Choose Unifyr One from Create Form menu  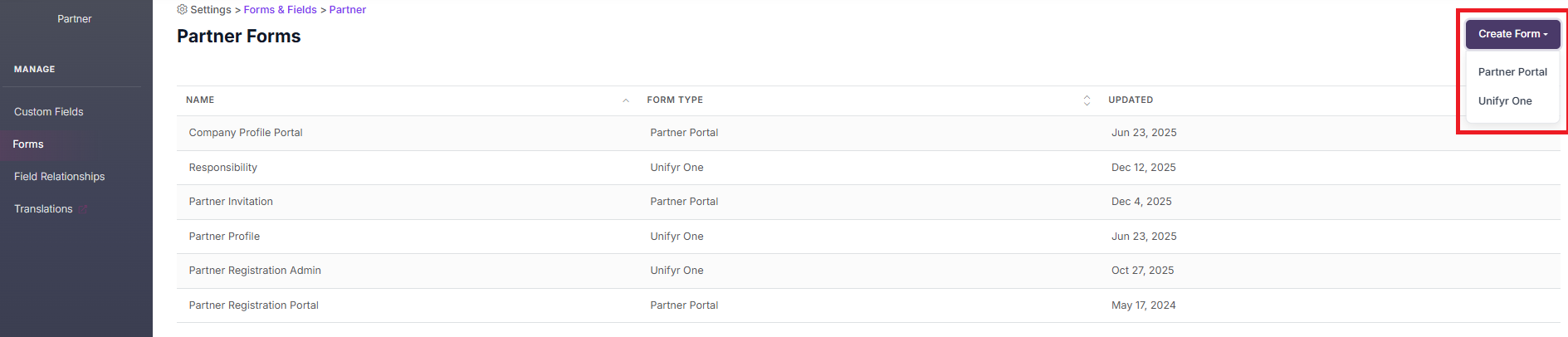(x=1505, y=101)
